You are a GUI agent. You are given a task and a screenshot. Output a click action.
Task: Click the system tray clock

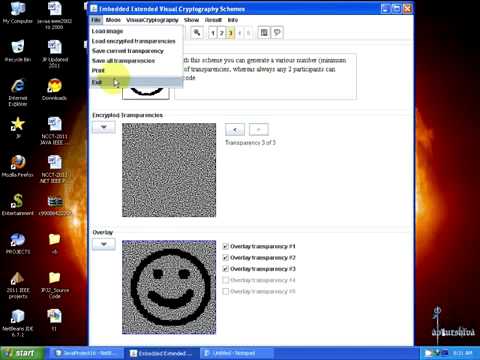click(x=463, y=353)
